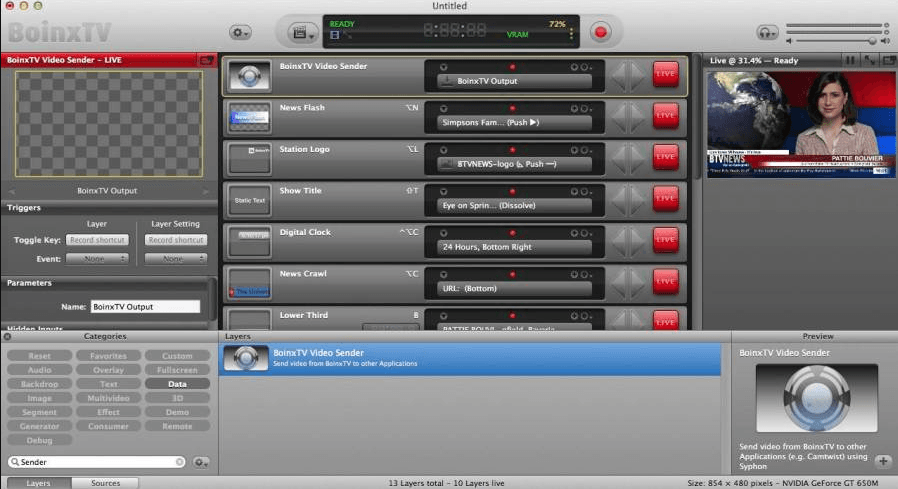This screenshot has width=898, height=489.
Task: Toggle LIVE for BoinxTV Video Sender layer
Action: (665, 74)
